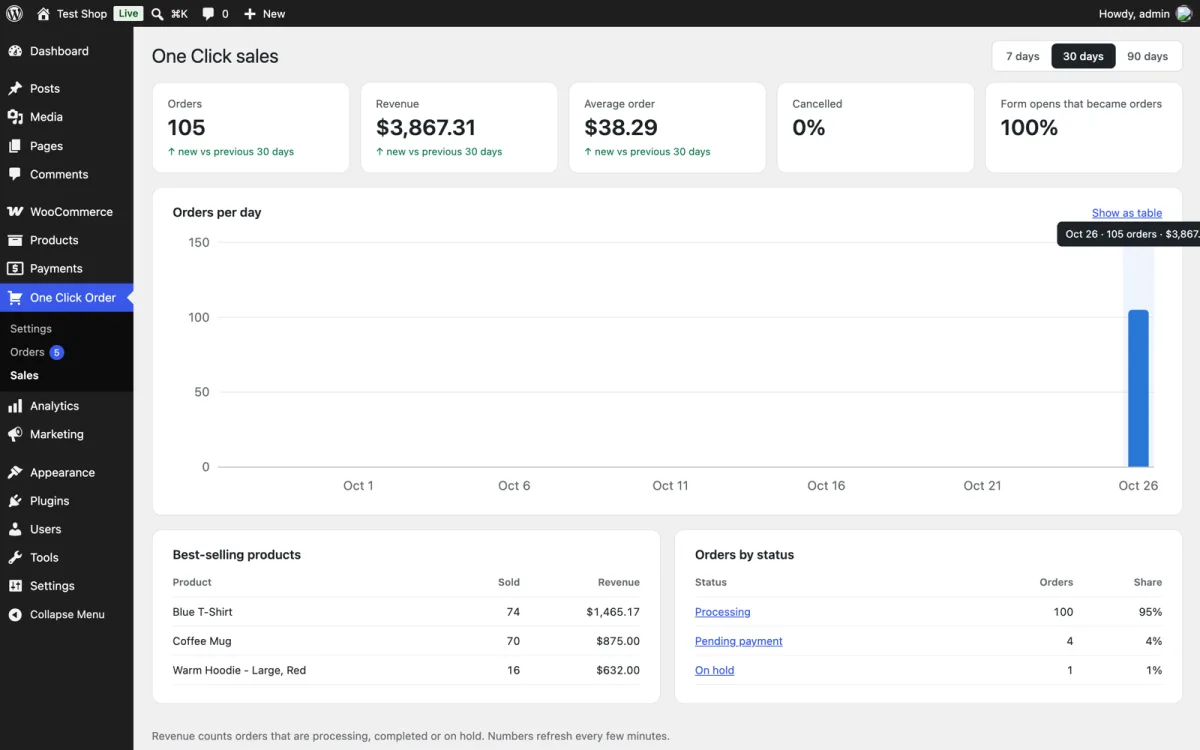Image resolution: width=1200 pixels, height=750 pixels.
Task: Click the Media library icon
Action: (15, 117)
